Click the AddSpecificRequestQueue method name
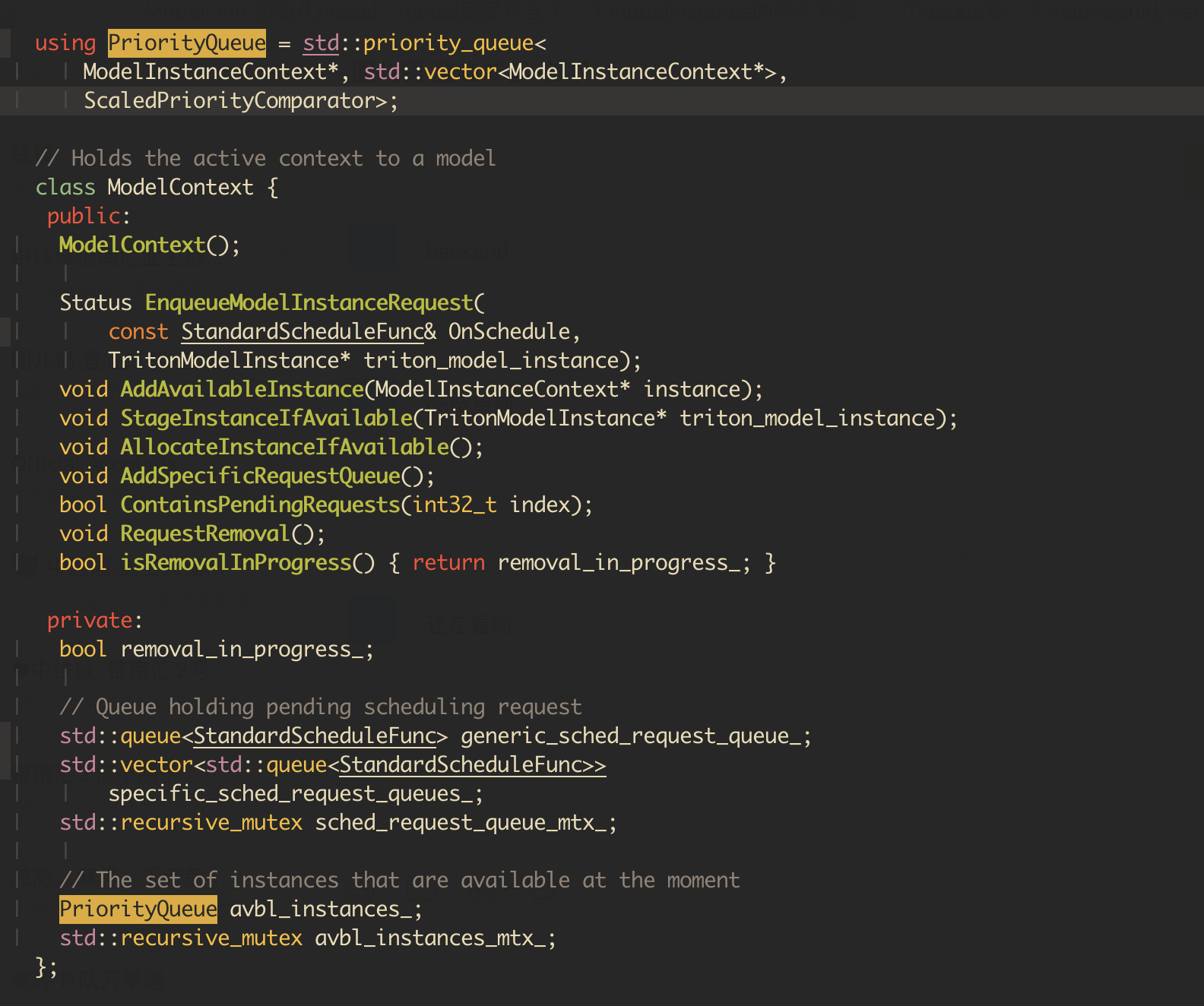Image resolution: width=1204 pixels, height=1006 pixels. click(x=261, y=476)
